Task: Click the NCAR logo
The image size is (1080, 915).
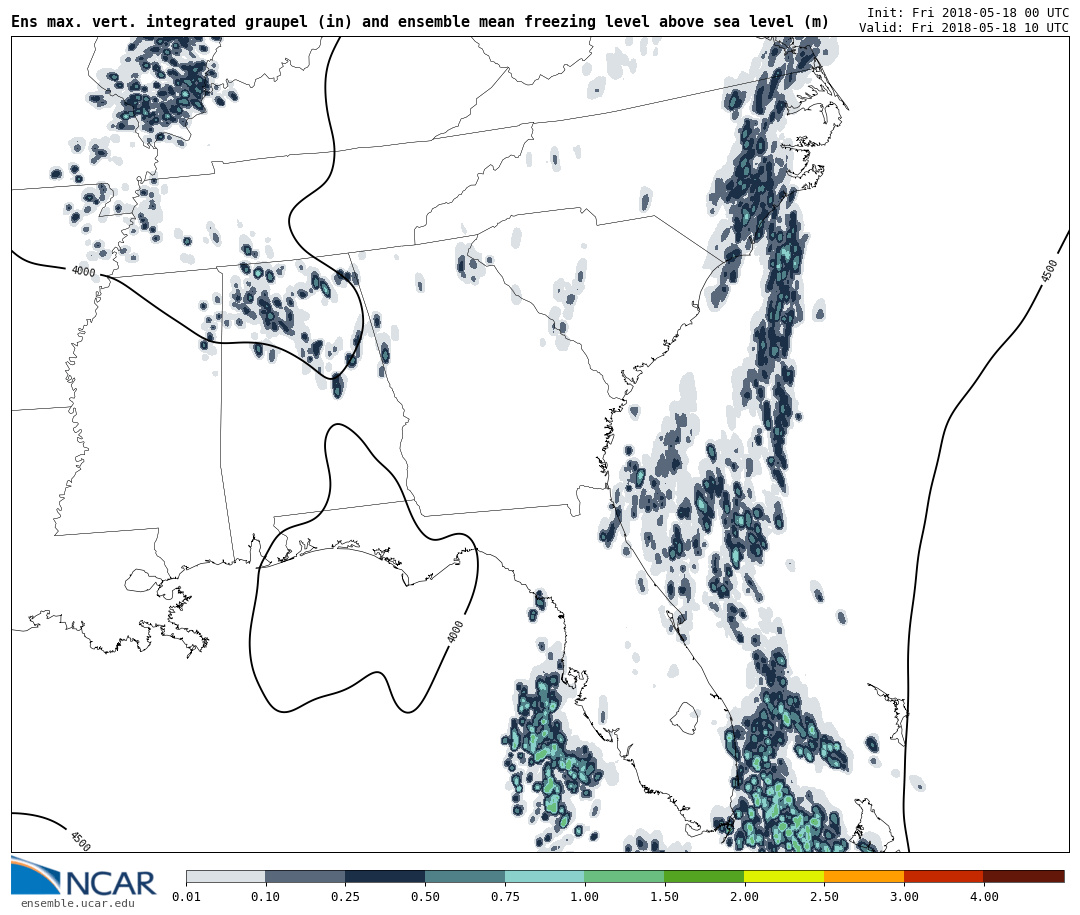Action: pos(83,877)
